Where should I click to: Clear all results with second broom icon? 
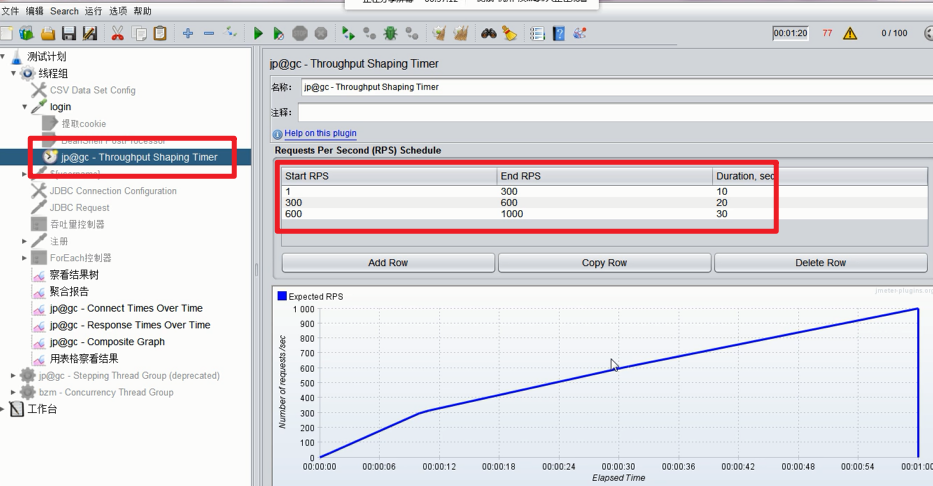point(461,33)
